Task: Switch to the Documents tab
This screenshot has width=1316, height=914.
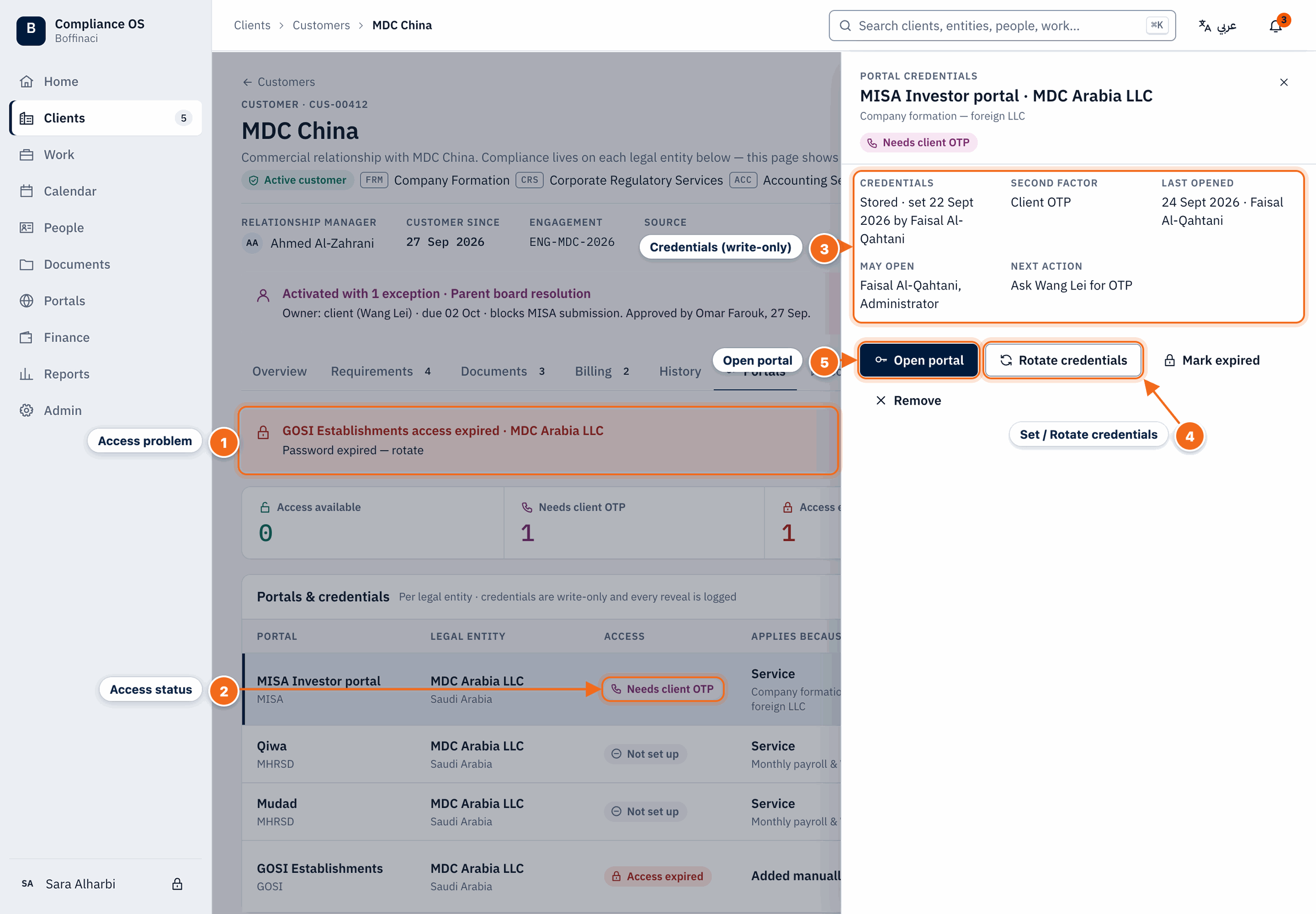Action: pos(503,371)
